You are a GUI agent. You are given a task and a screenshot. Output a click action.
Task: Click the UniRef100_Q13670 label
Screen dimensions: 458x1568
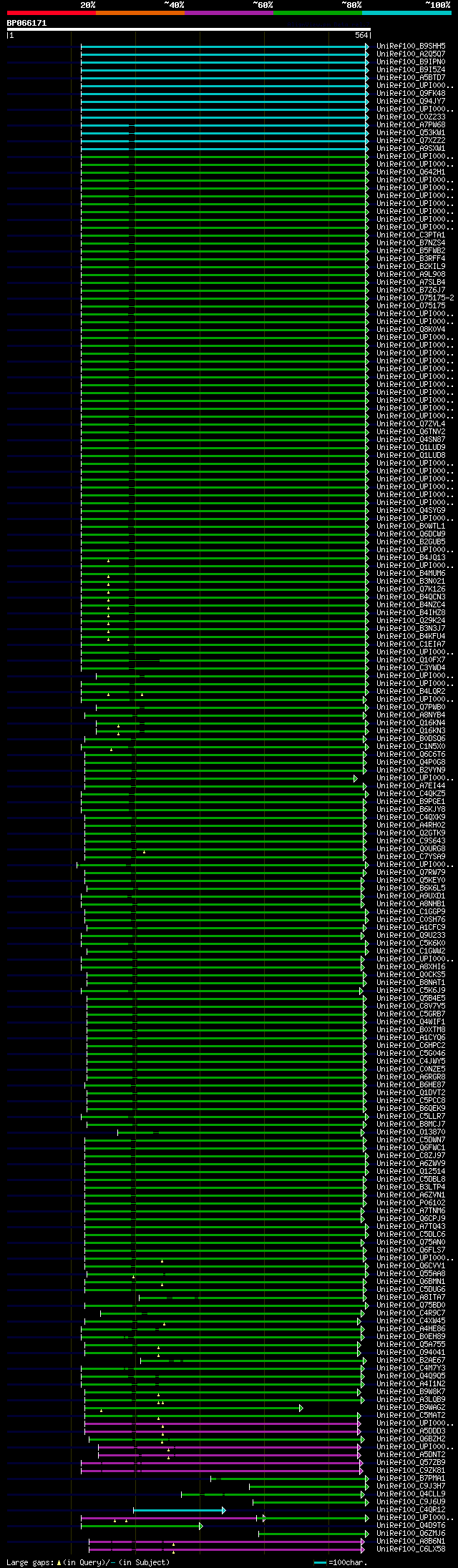[411, 1132]
